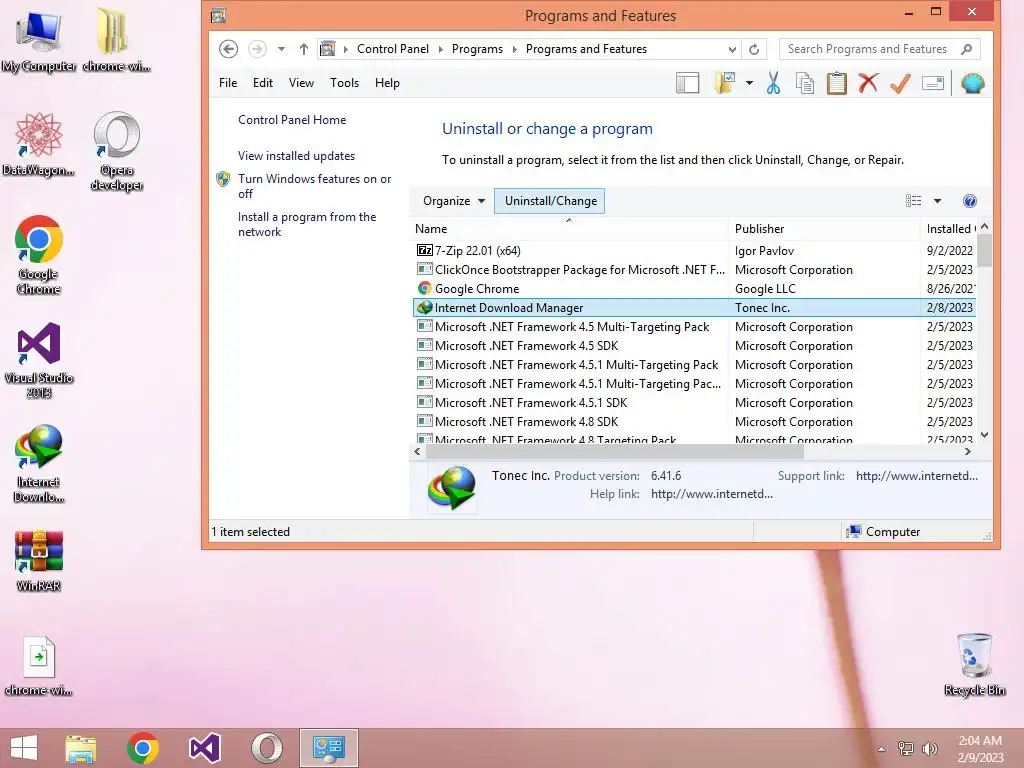
Task: Click the folder options toolbar icon
Action: 725,84
